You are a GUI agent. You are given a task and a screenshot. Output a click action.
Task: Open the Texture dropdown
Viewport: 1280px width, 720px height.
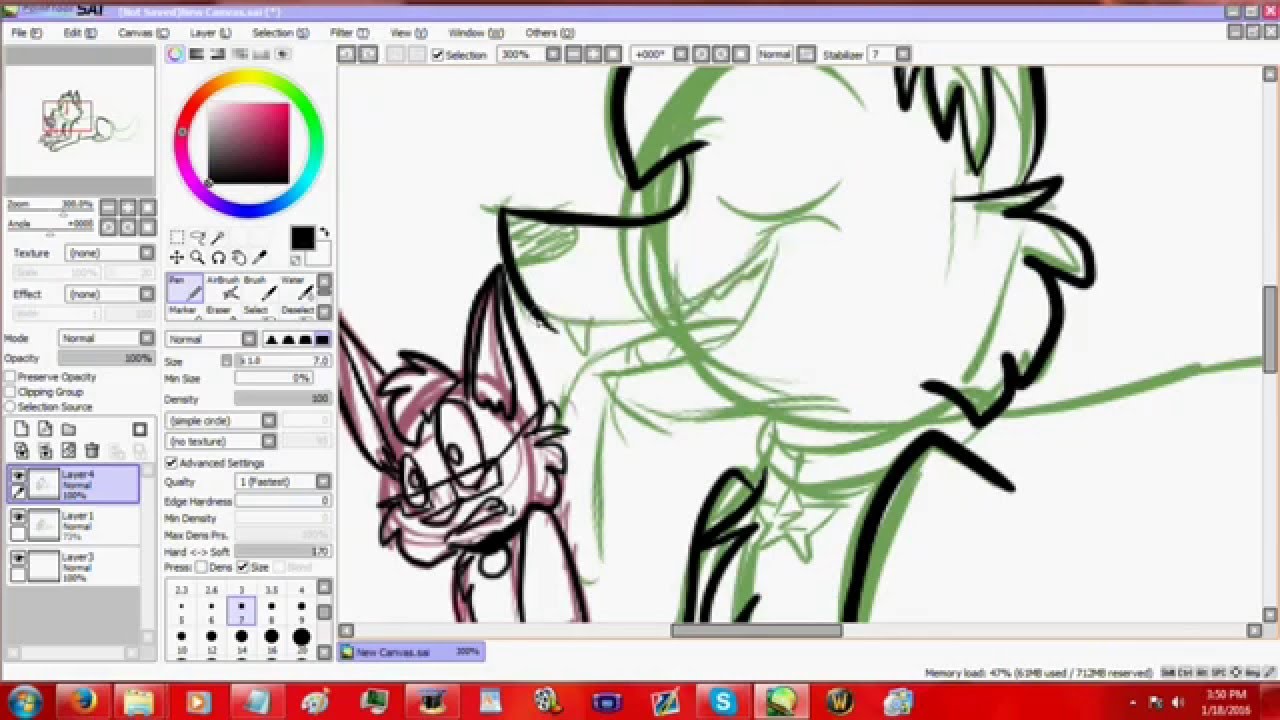click(x=110, y=253)
